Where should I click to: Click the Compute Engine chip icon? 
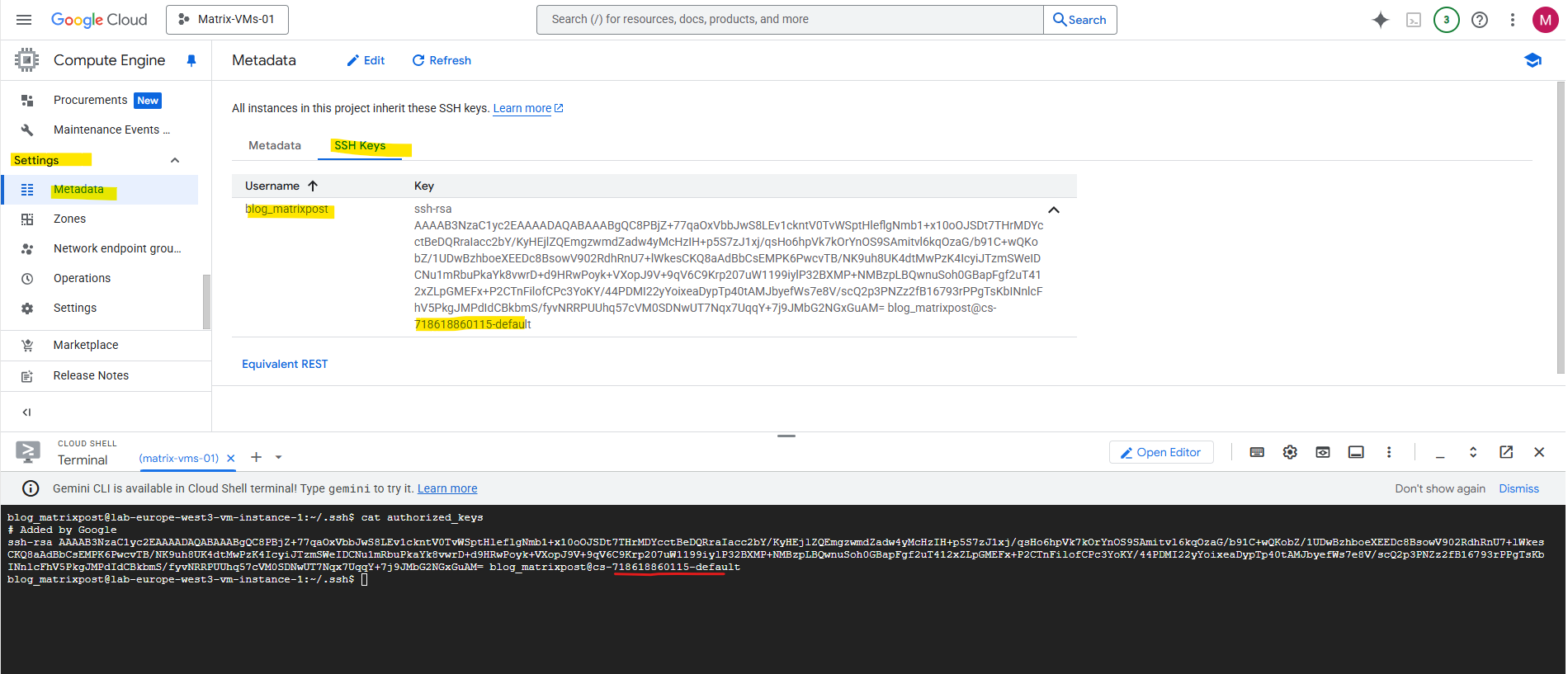tap(26, 60)
